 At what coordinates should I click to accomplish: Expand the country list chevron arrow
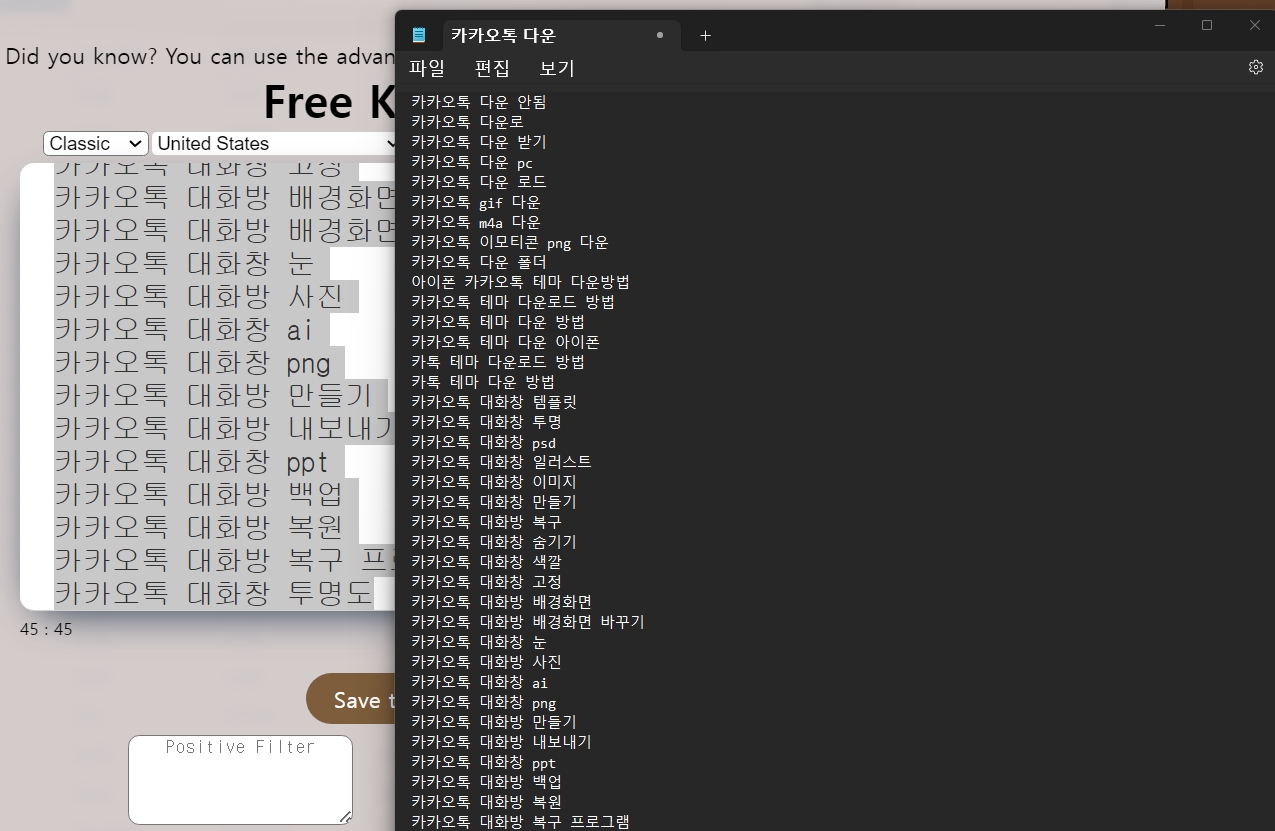pyautogui.click(x=390, y=143)
